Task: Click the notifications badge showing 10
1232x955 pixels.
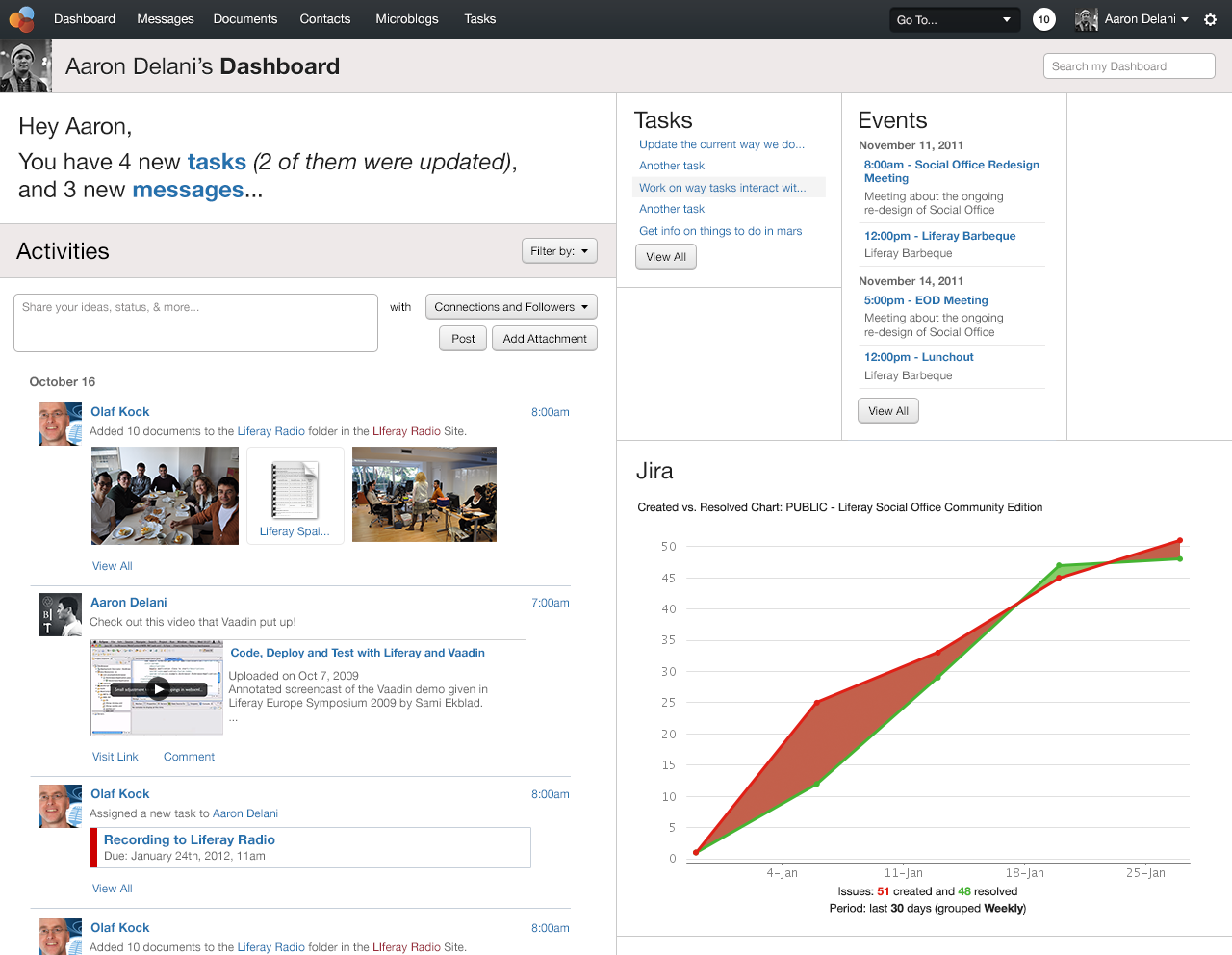Action: click(x=1043, y=18)
